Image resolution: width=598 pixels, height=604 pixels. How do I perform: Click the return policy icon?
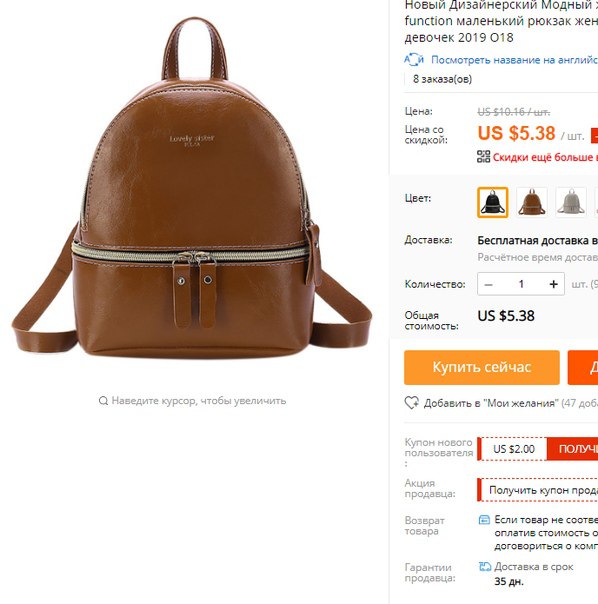(484, 520)
